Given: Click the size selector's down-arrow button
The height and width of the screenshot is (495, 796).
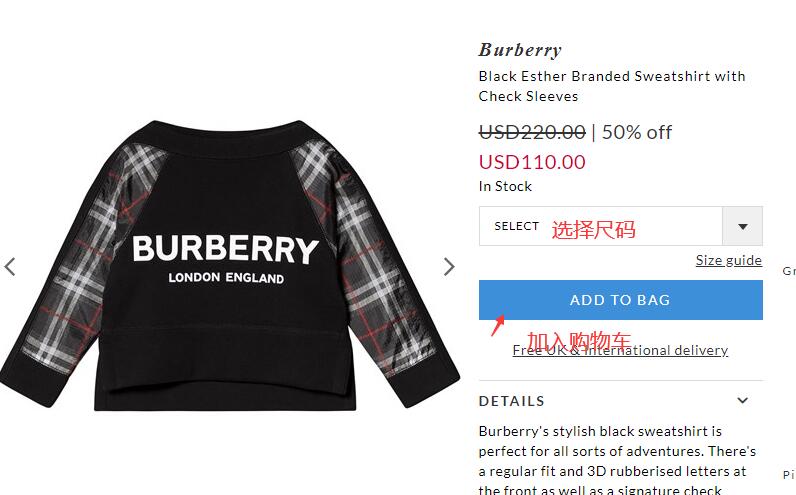Looking at the screenshot, I should pos(742,226).
